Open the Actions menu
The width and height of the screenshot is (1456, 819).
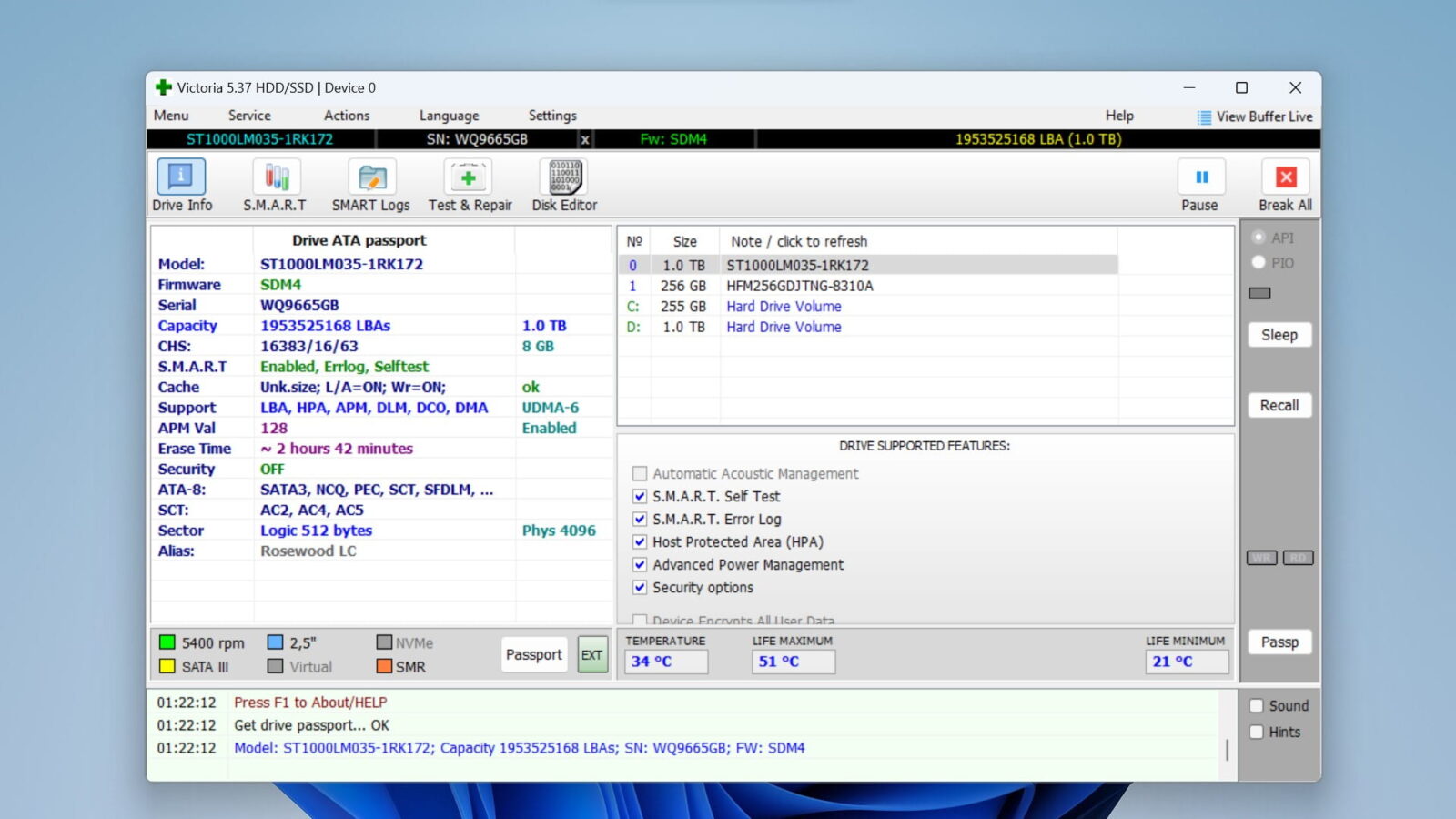point(346,116)
